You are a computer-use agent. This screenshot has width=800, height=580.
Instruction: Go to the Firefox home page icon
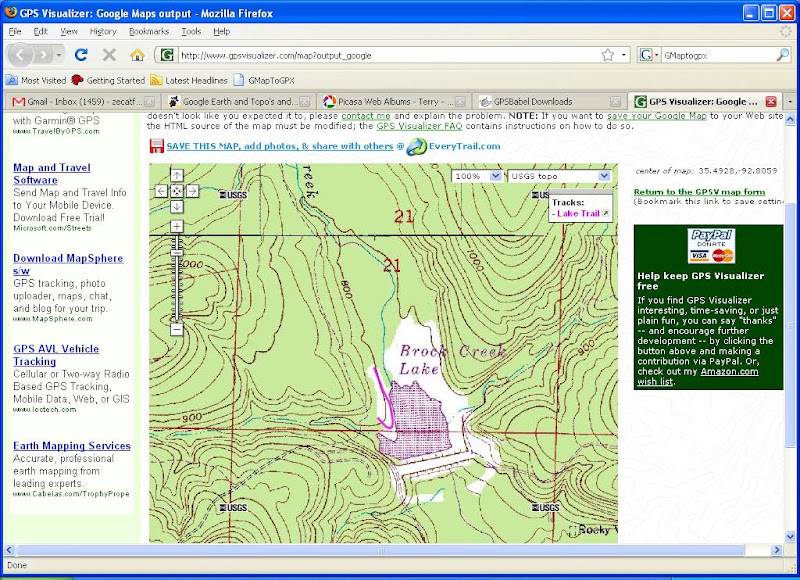(136, 55)
